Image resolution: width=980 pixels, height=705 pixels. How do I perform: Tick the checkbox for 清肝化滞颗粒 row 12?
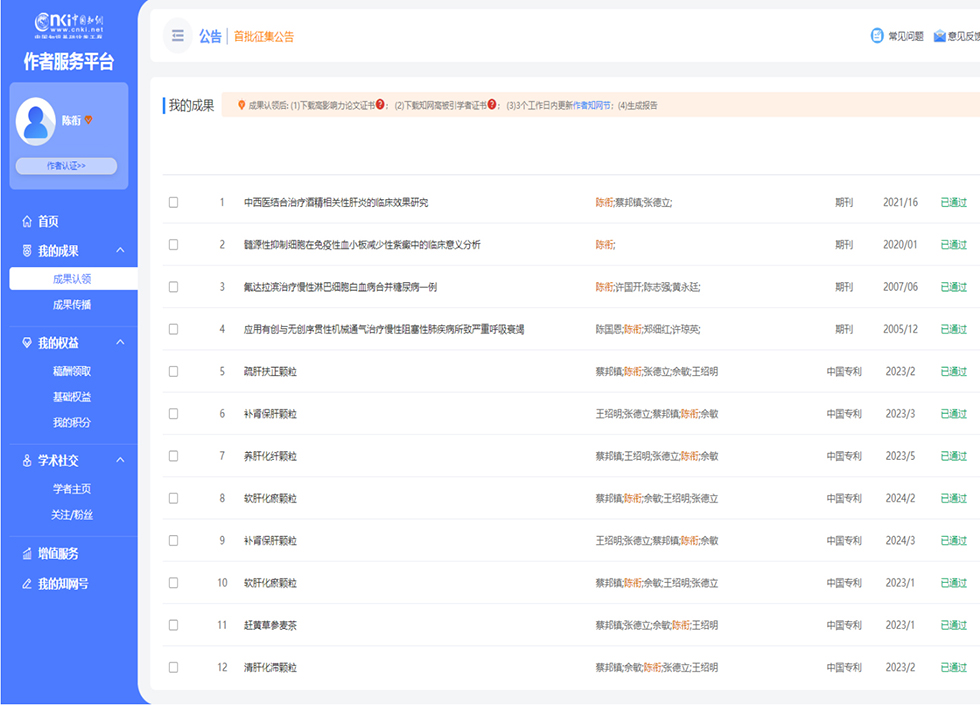[x=173, y=667]
